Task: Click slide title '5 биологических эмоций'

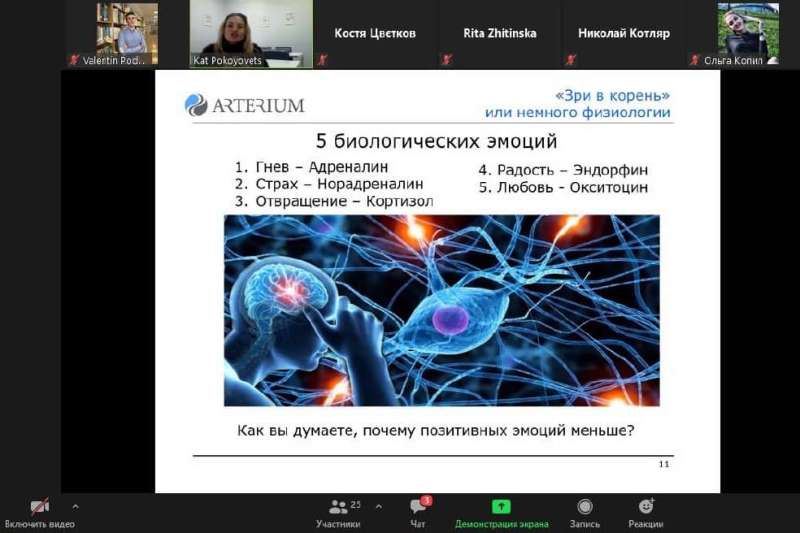Action: coord(436,141)
